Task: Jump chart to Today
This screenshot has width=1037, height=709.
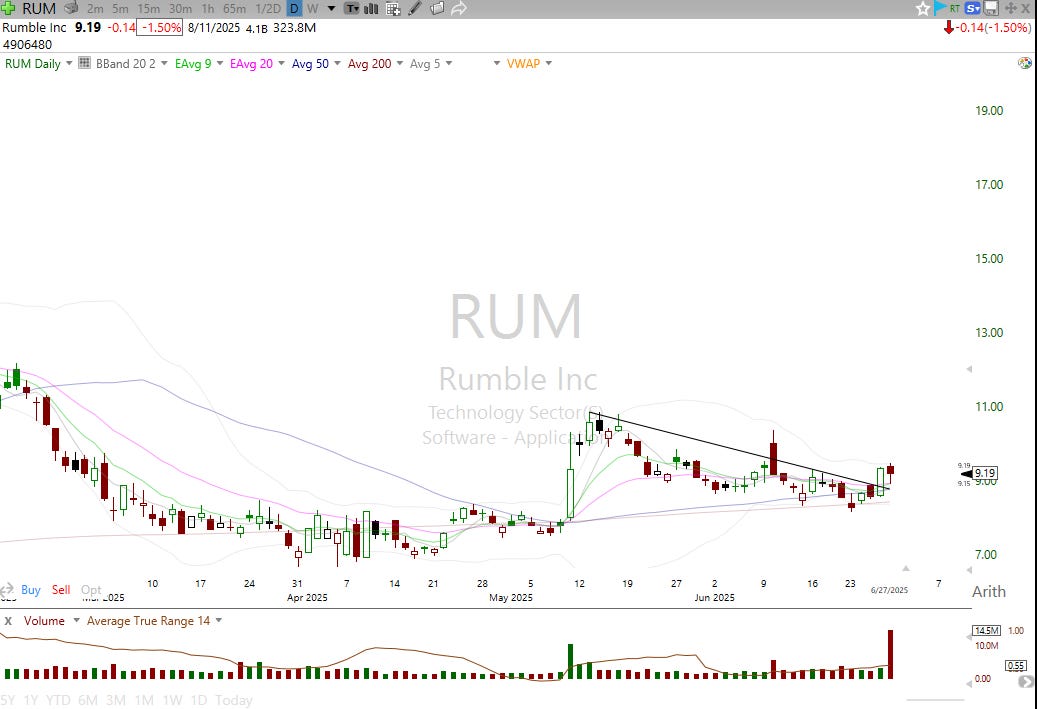Action: tap(233, 700)
